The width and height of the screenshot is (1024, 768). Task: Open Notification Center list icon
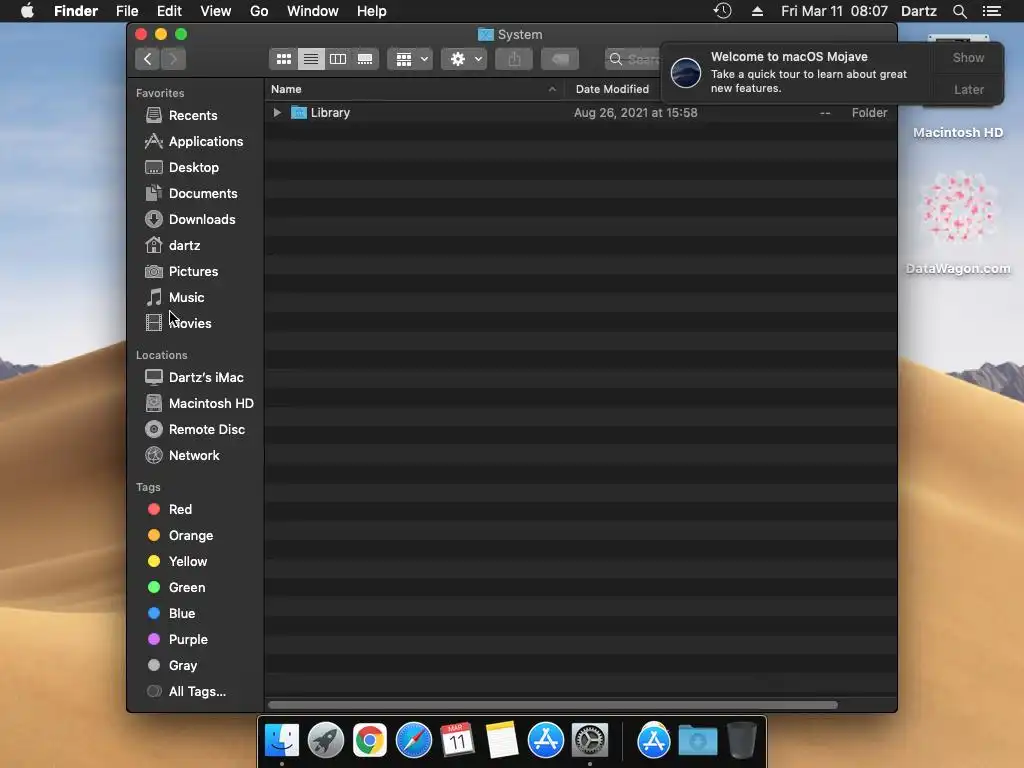(x=992, y=11)
